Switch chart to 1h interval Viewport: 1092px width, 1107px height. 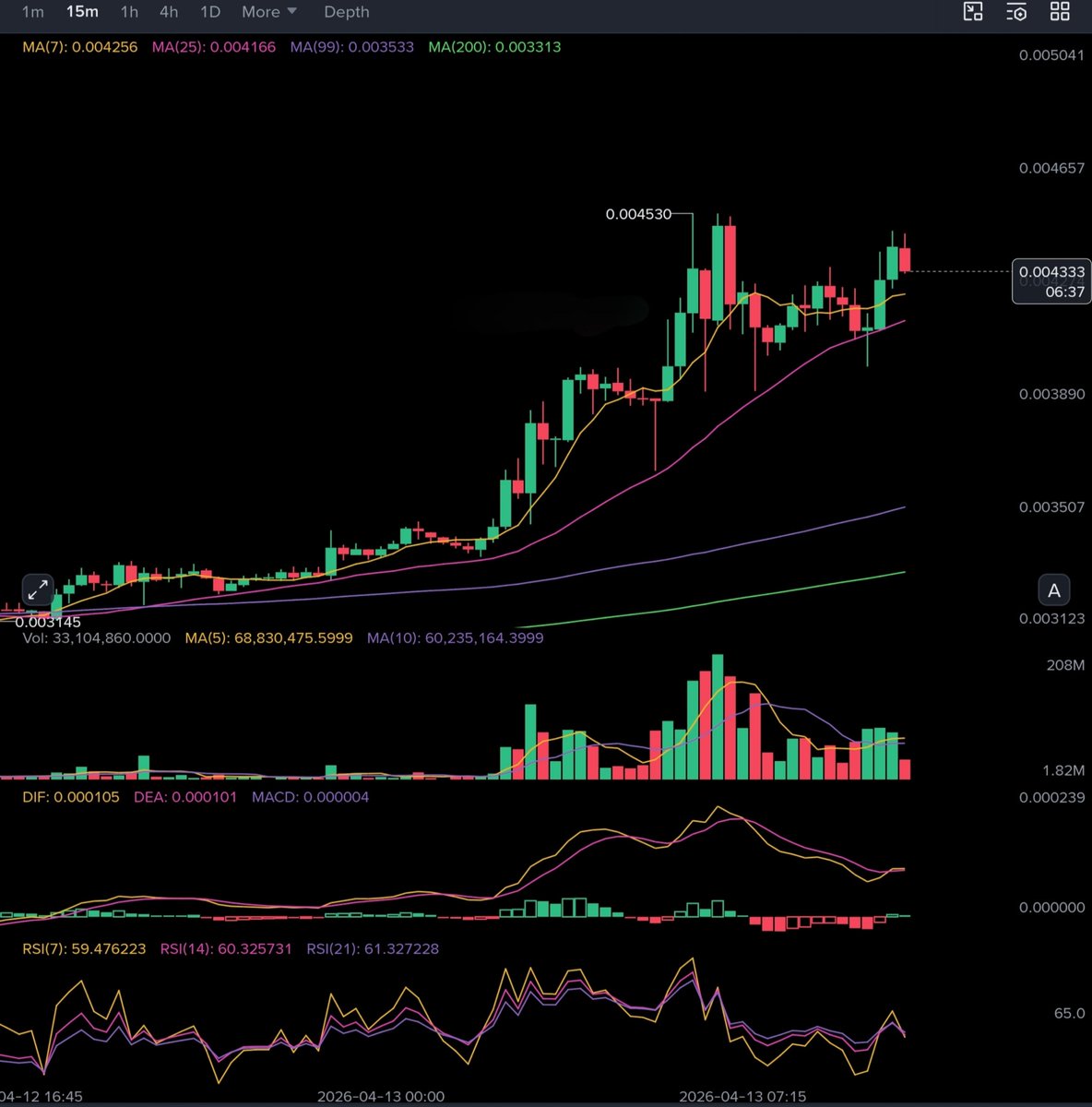pos(129,12)
